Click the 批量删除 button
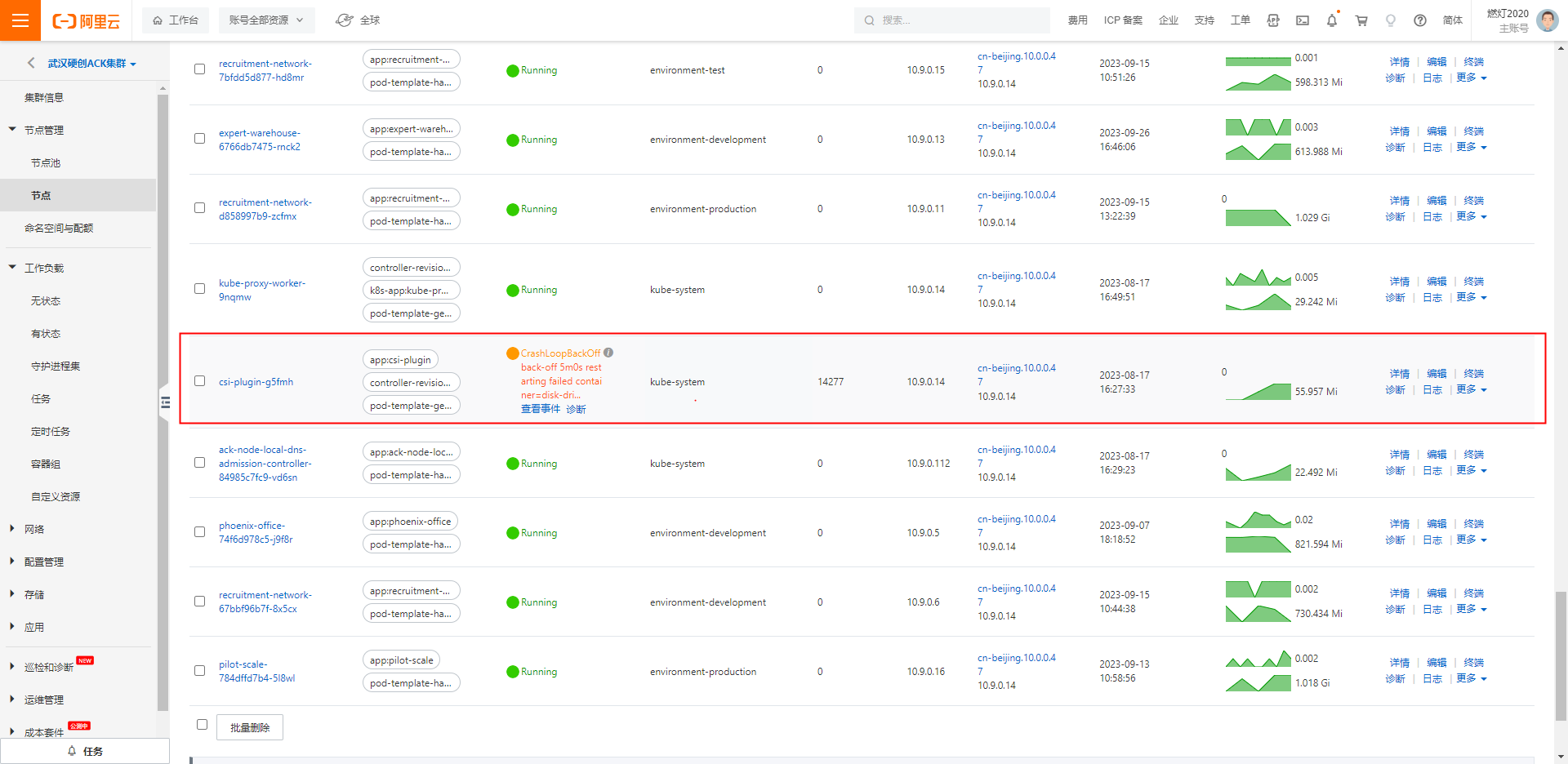Screen dimensions: 1568x764 click(250, 727)
